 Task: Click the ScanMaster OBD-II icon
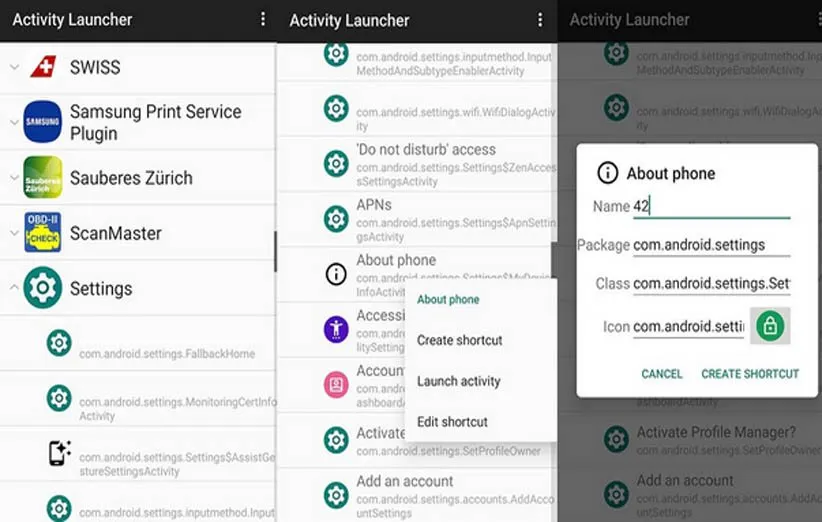coord(43,233)
